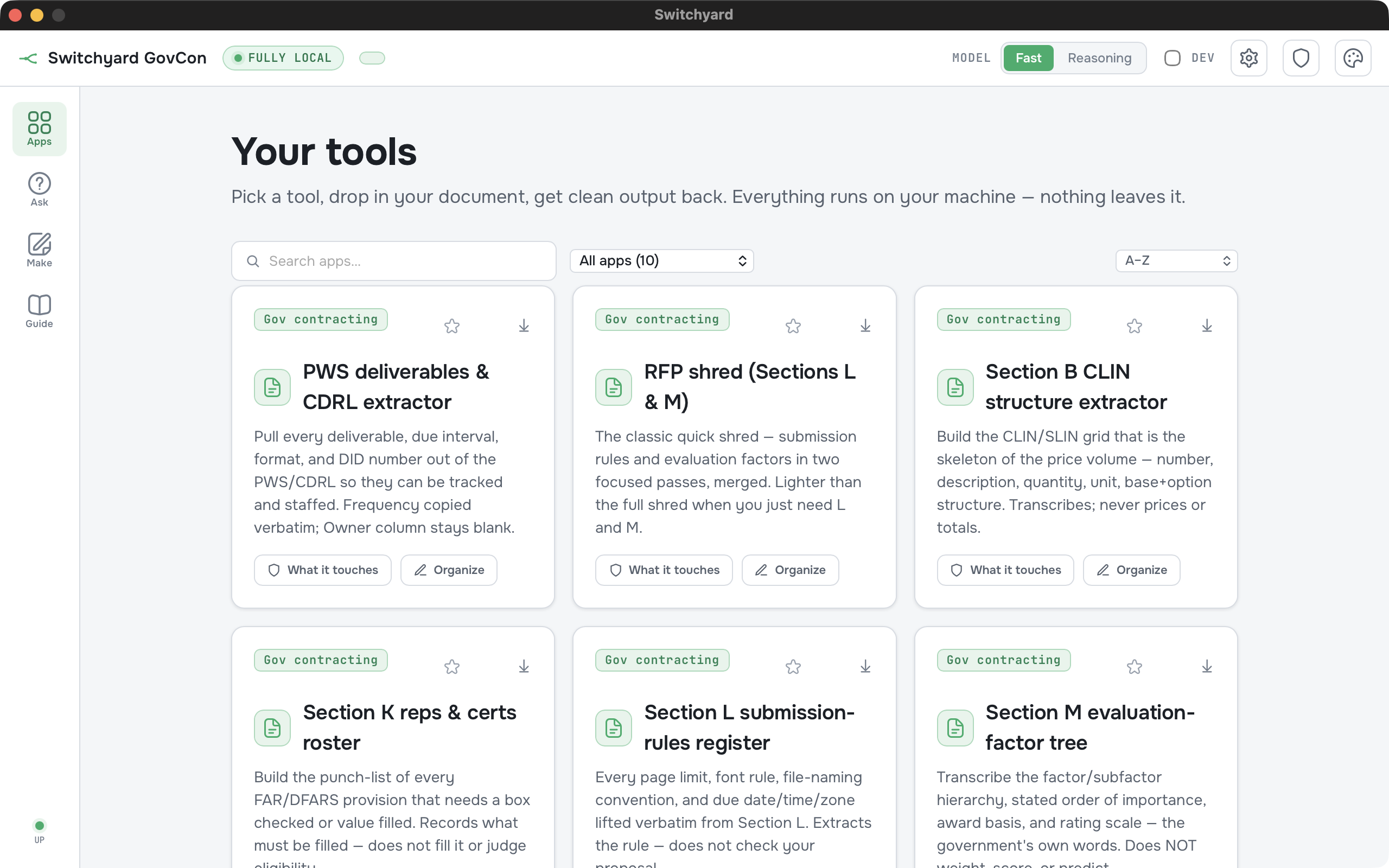Image resolution: width=1389 pixels, height=868 pixels.
Task: Star the Section M evaluation-factor tree
Action: (x=1134, y=667)
